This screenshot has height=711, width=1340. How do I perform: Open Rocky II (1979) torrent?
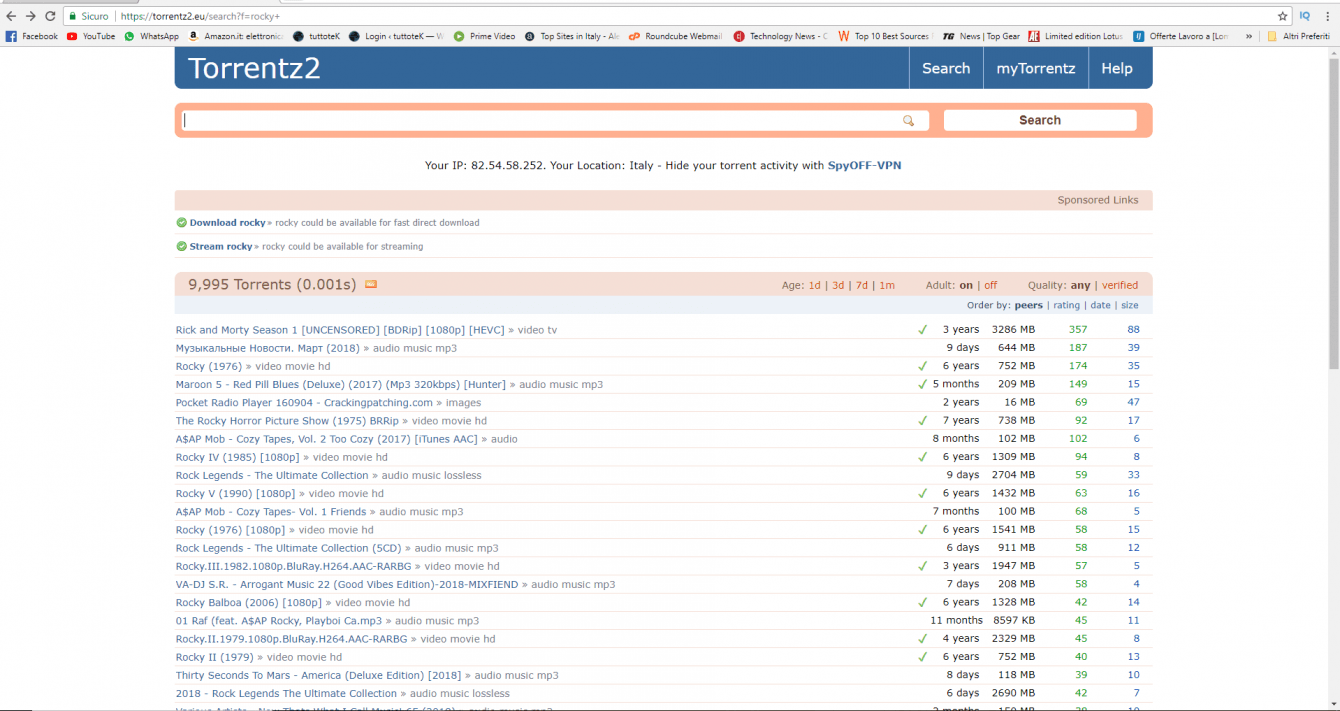click(x=215, y=657)
